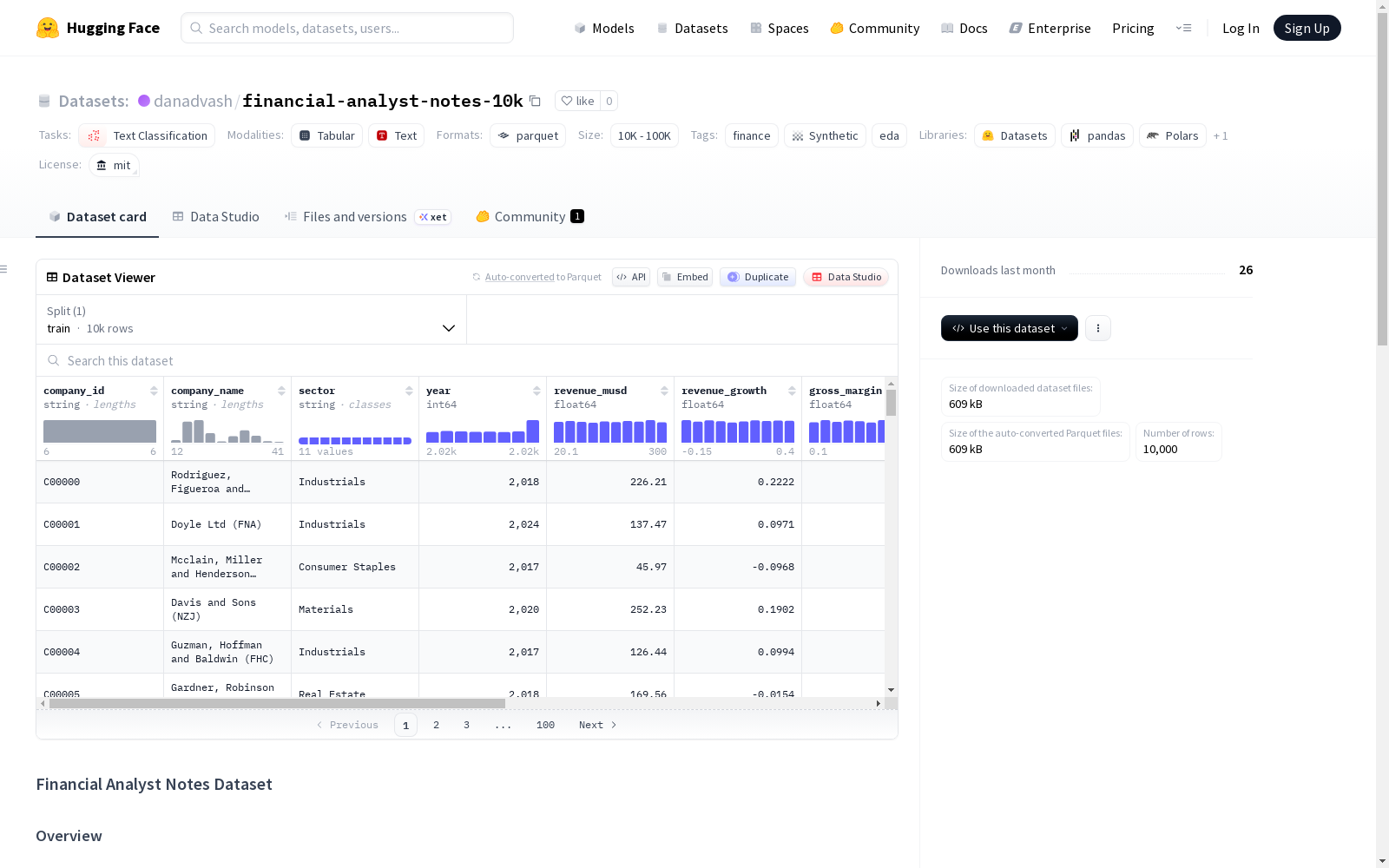
Task: Open the Files and versions tab
Action: [367, 217]
